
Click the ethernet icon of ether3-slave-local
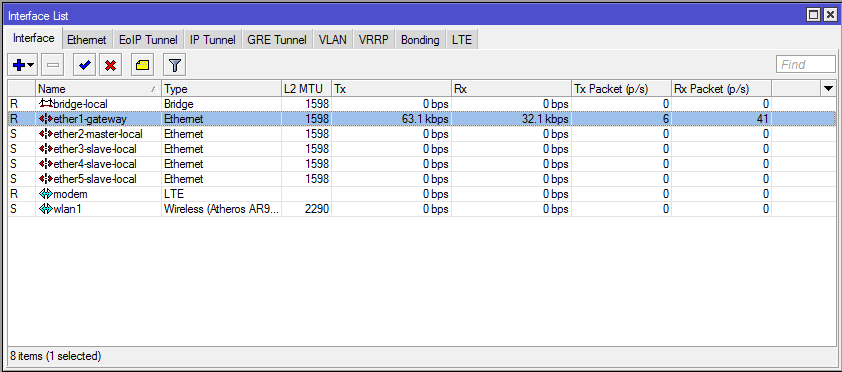(x=46, y=149)
